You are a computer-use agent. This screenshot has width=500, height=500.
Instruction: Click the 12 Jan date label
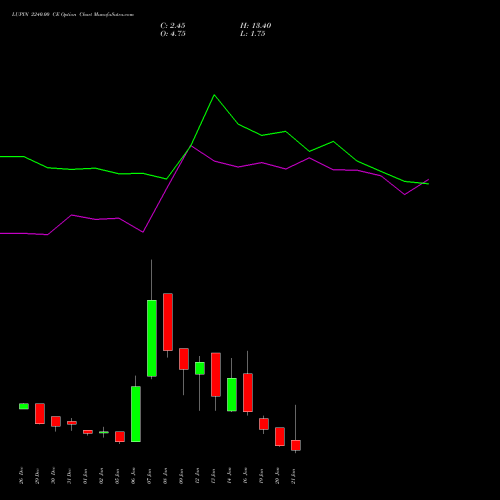[198, 476]
